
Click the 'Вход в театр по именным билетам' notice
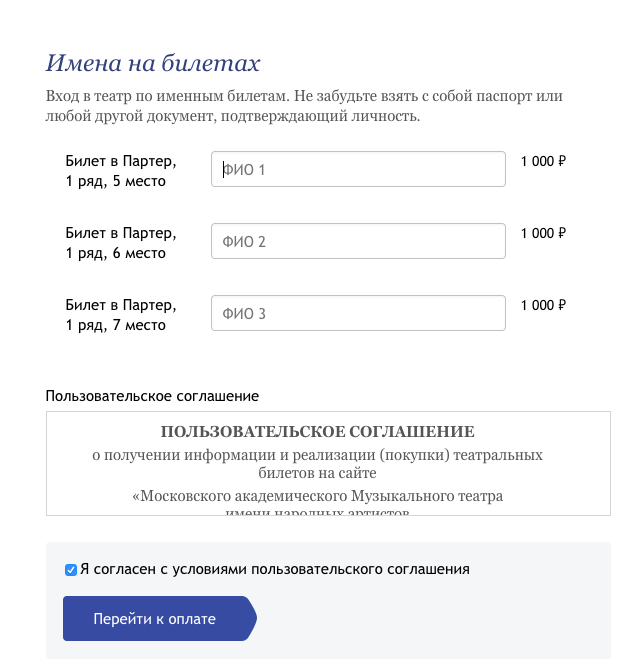tap(304, 106)
